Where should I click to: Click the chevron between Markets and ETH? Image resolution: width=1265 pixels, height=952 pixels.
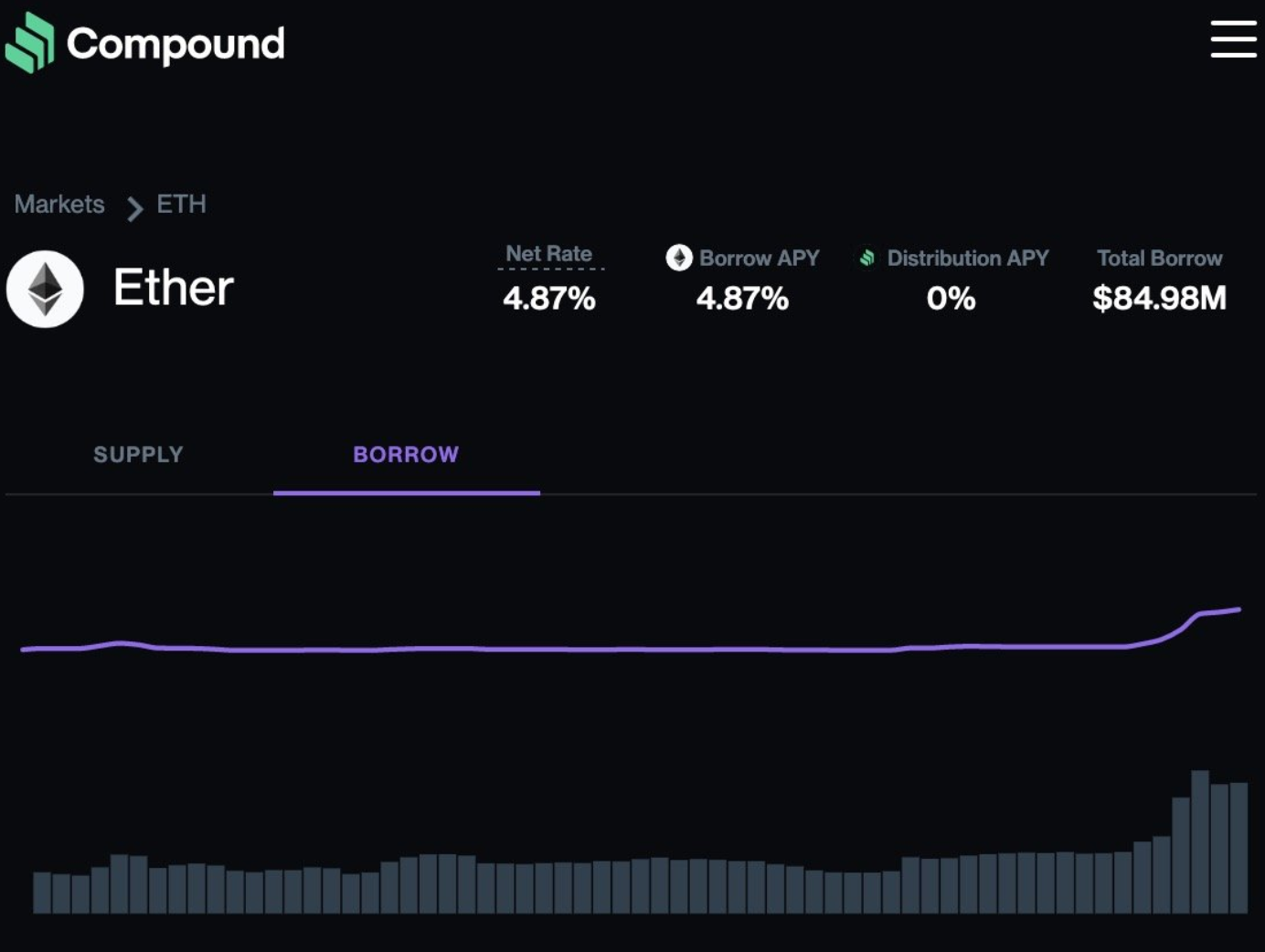[x=133, y=208]
